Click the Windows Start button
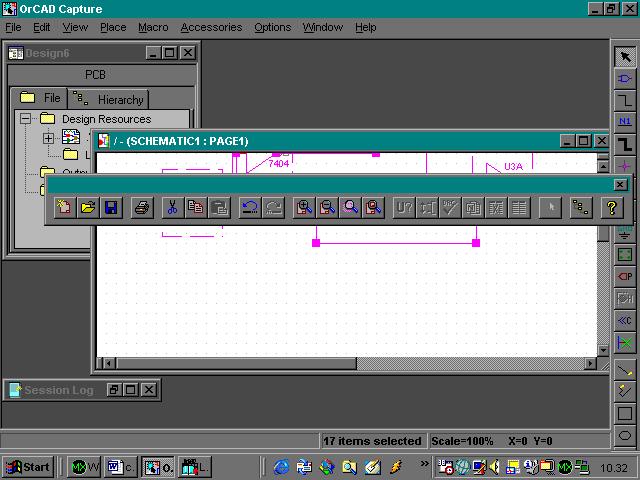This screenshot has height=480, width=640. click(28, 467)
